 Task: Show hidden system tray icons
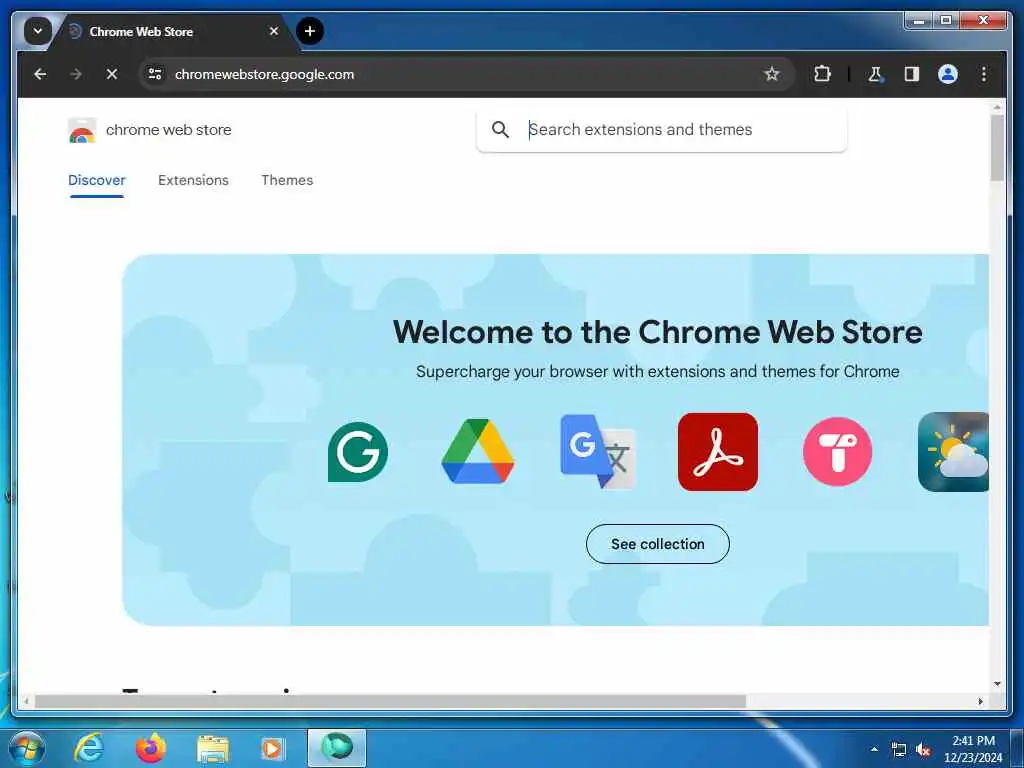pyautogui.click(x=874, y=749)
